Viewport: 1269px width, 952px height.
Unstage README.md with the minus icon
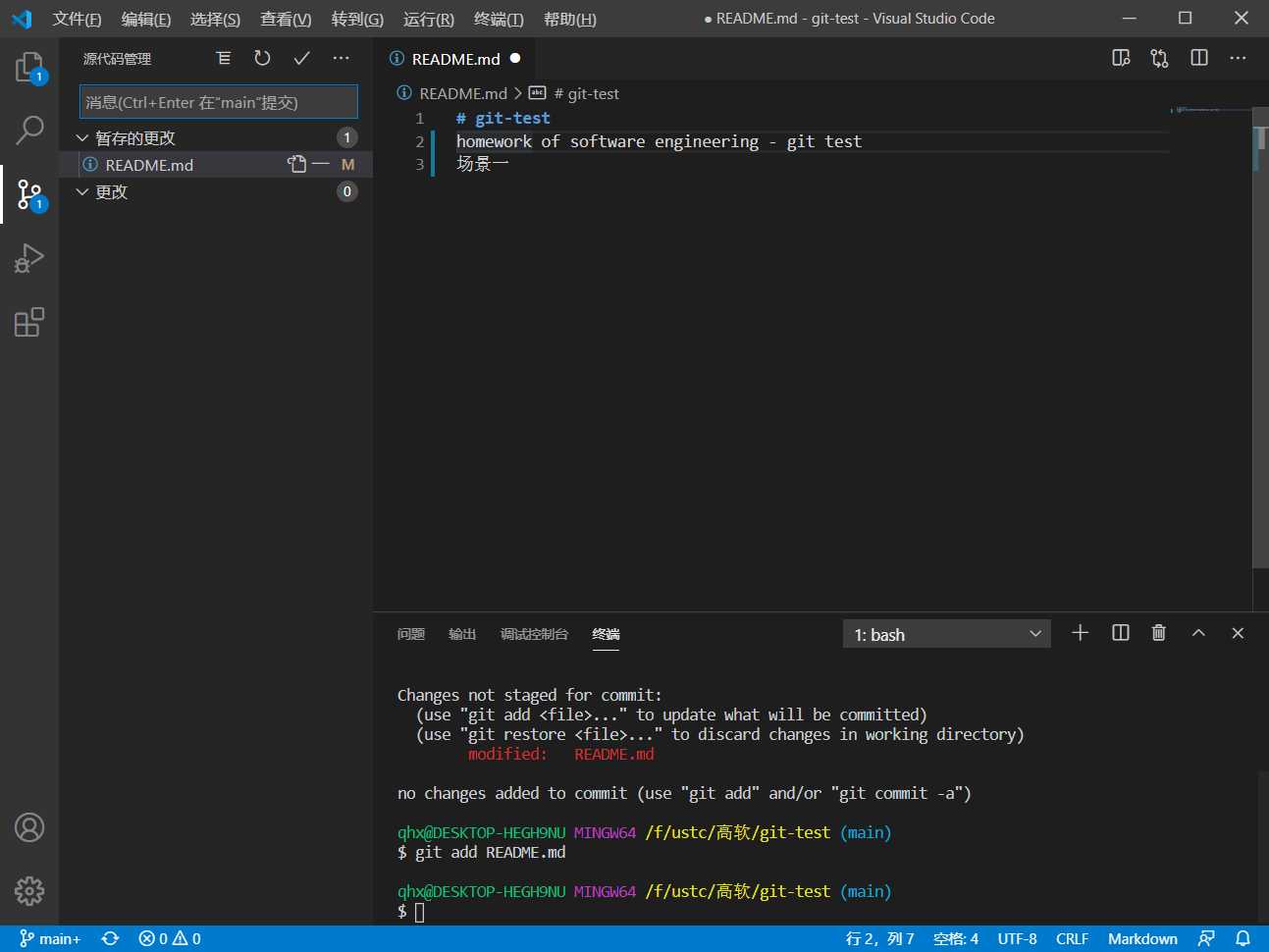(321, 164)
